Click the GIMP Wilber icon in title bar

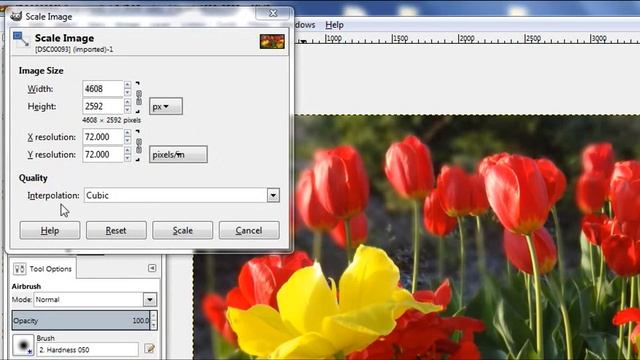pyautogui.click(x=16, y=16)
